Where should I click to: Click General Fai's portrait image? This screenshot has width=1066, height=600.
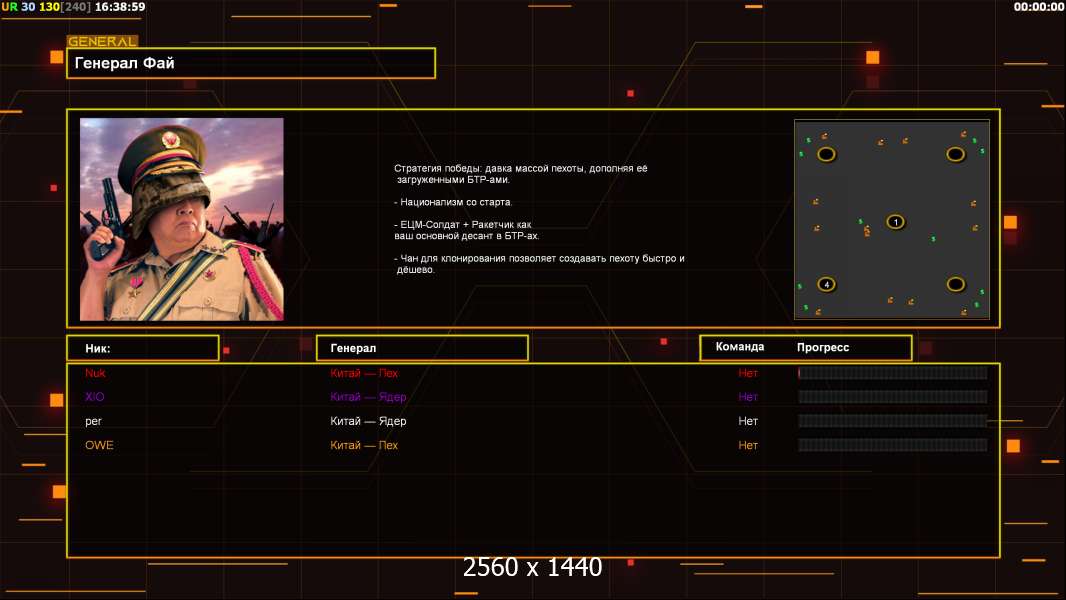182,219
